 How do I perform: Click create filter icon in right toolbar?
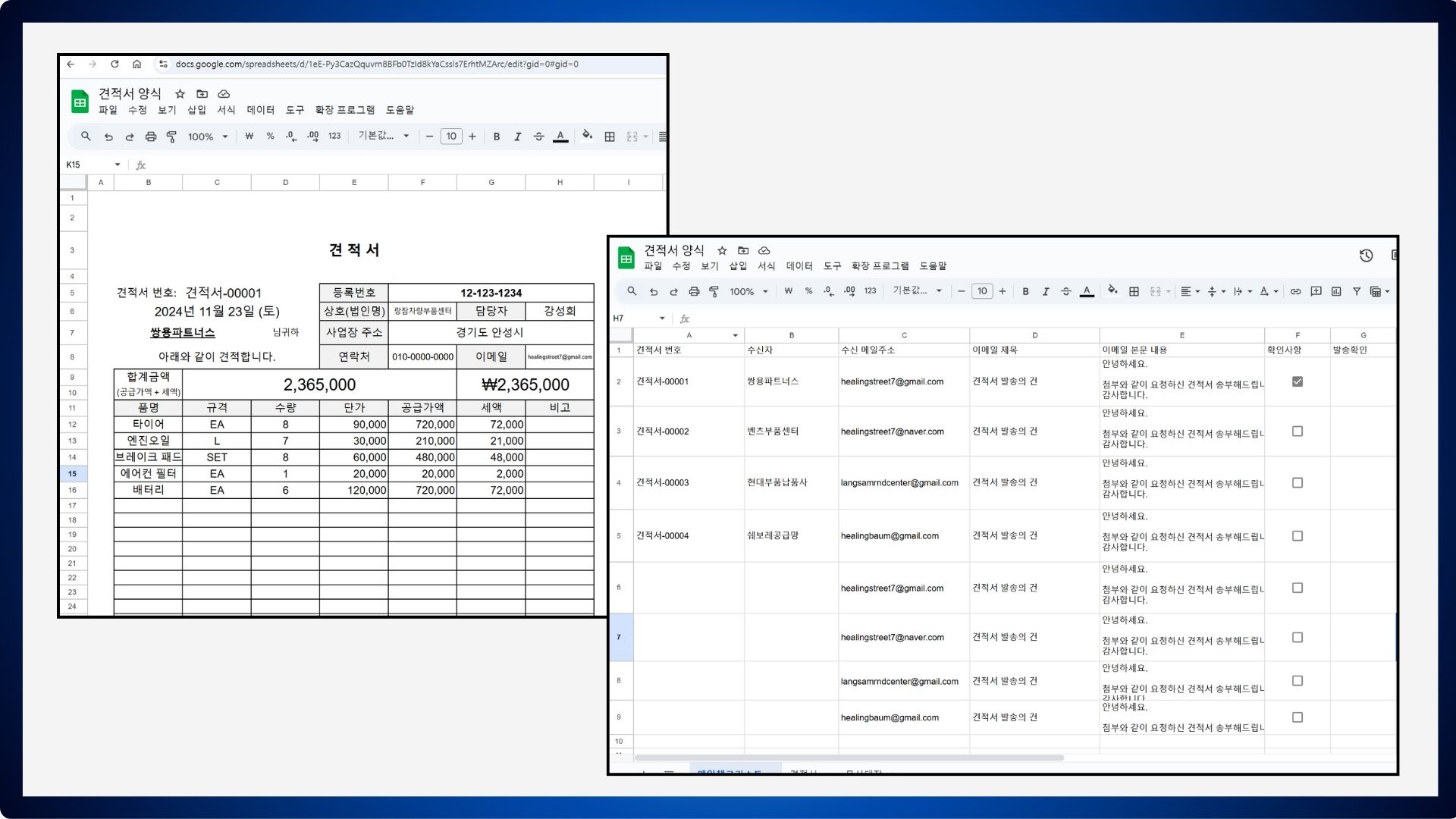(1357, 291)
